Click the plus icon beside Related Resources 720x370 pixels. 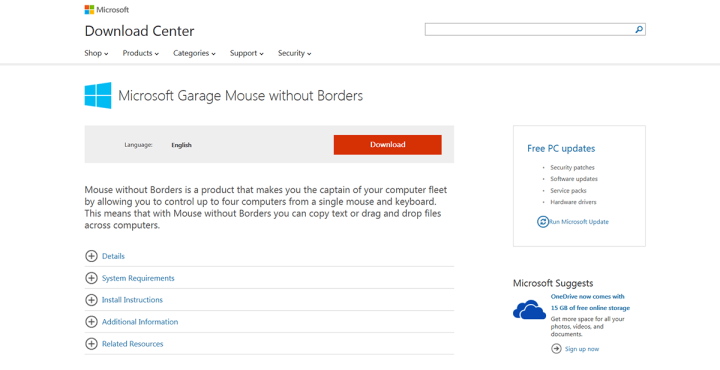tap(91, 343)
